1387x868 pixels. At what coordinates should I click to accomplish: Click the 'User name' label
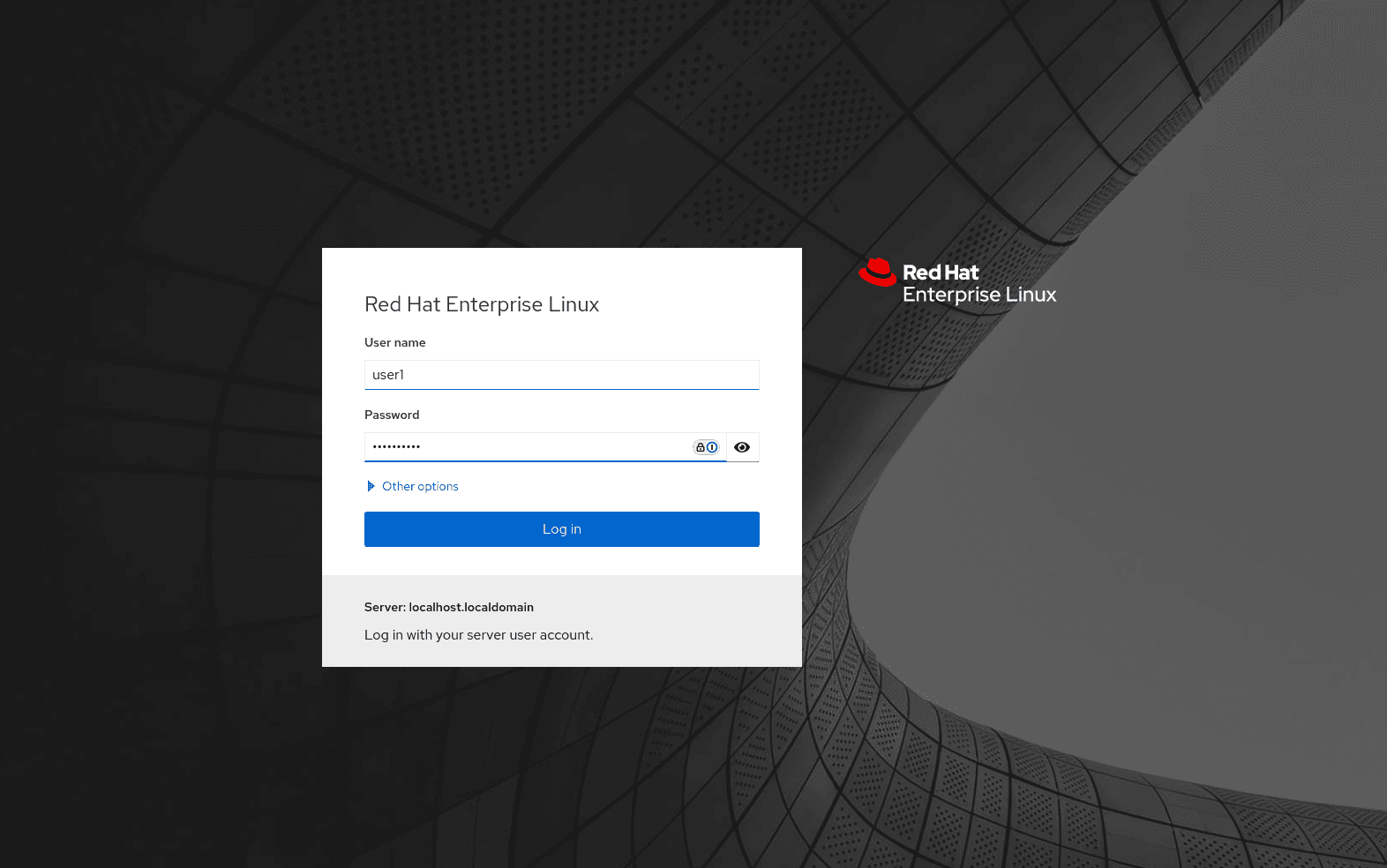click(x=395, y=342)
